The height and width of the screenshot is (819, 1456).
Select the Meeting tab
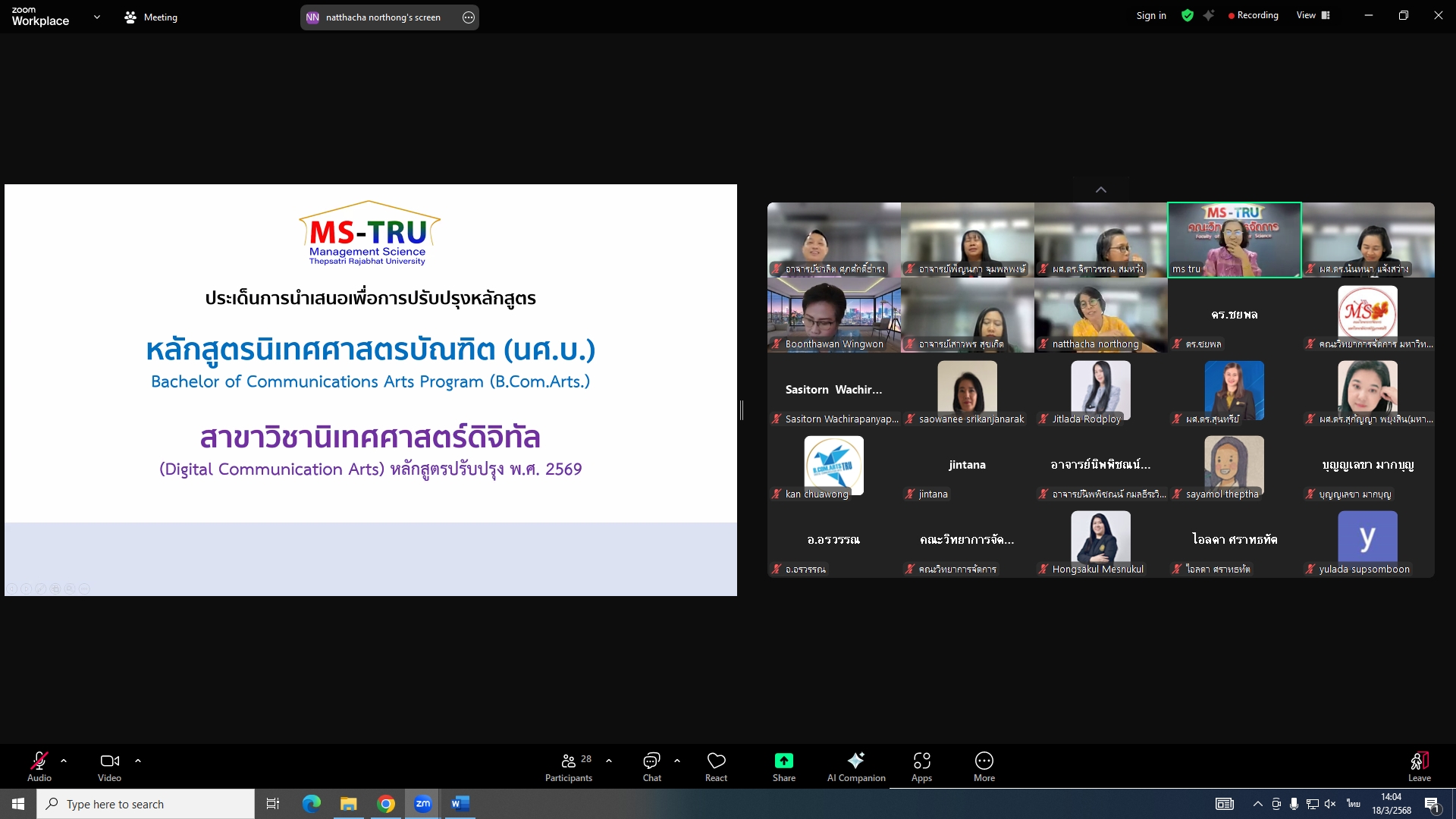(151, 17)
